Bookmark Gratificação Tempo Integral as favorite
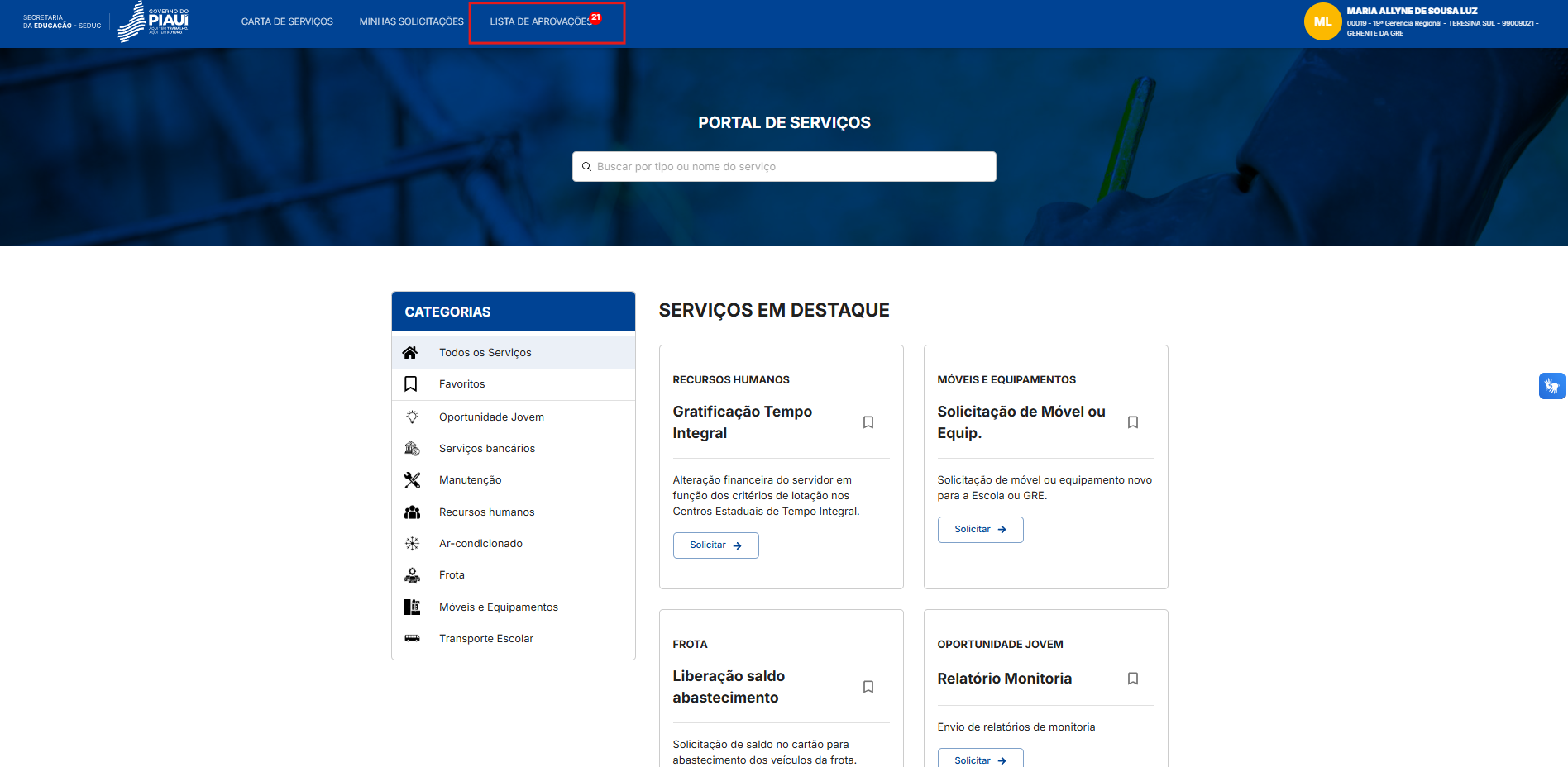1568x767 pixels. pos(868,422)
